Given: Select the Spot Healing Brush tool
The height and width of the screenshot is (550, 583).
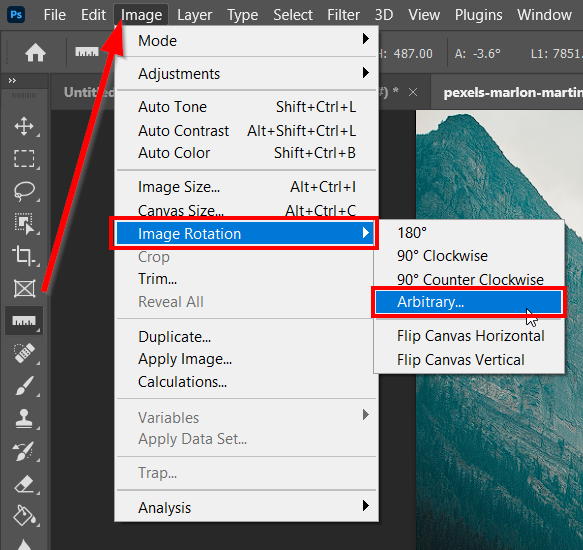Looking at the screenshot, I should [24, 353].
